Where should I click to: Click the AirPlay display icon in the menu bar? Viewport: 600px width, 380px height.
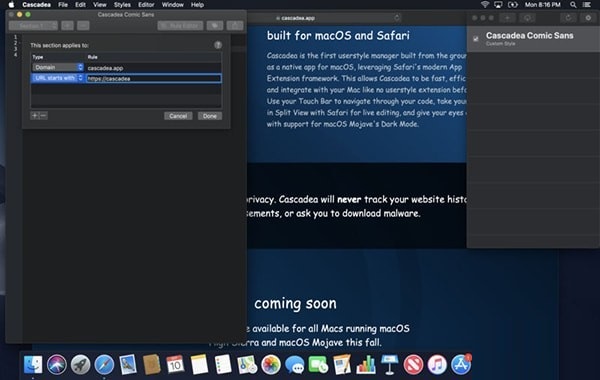498,5
